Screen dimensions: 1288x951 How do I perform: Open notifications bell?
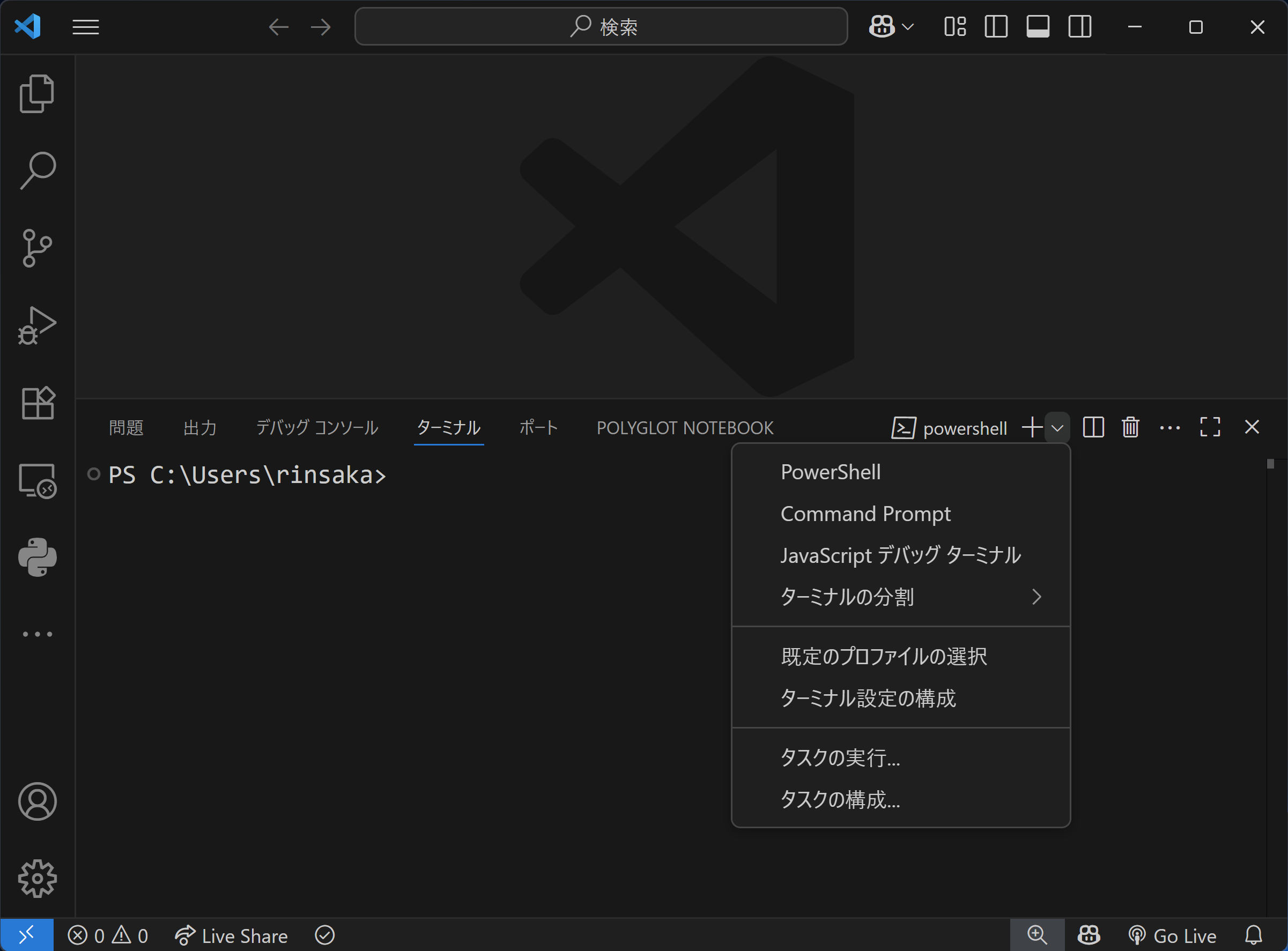coord(1254,935)
